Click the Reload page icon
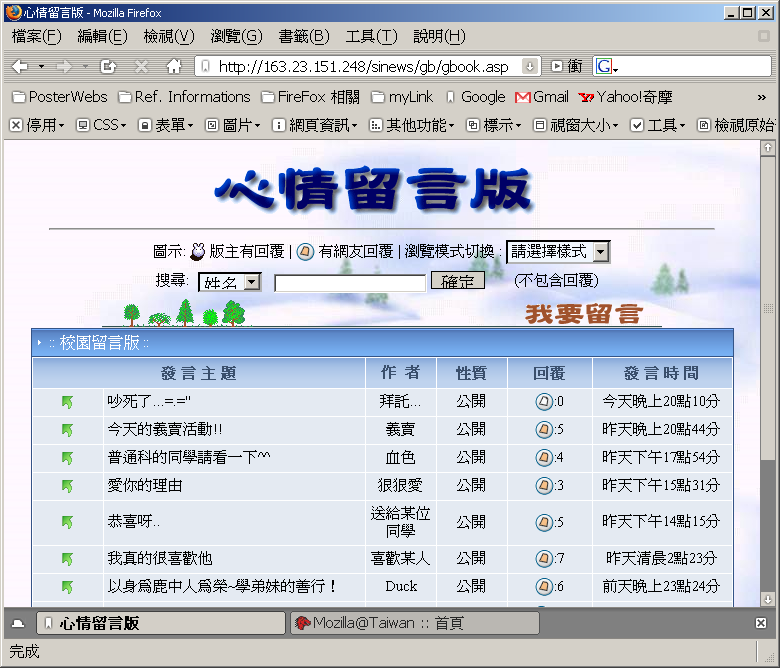Image resolution: width=780 pixels, height=668 pixels. click(109, 67)
